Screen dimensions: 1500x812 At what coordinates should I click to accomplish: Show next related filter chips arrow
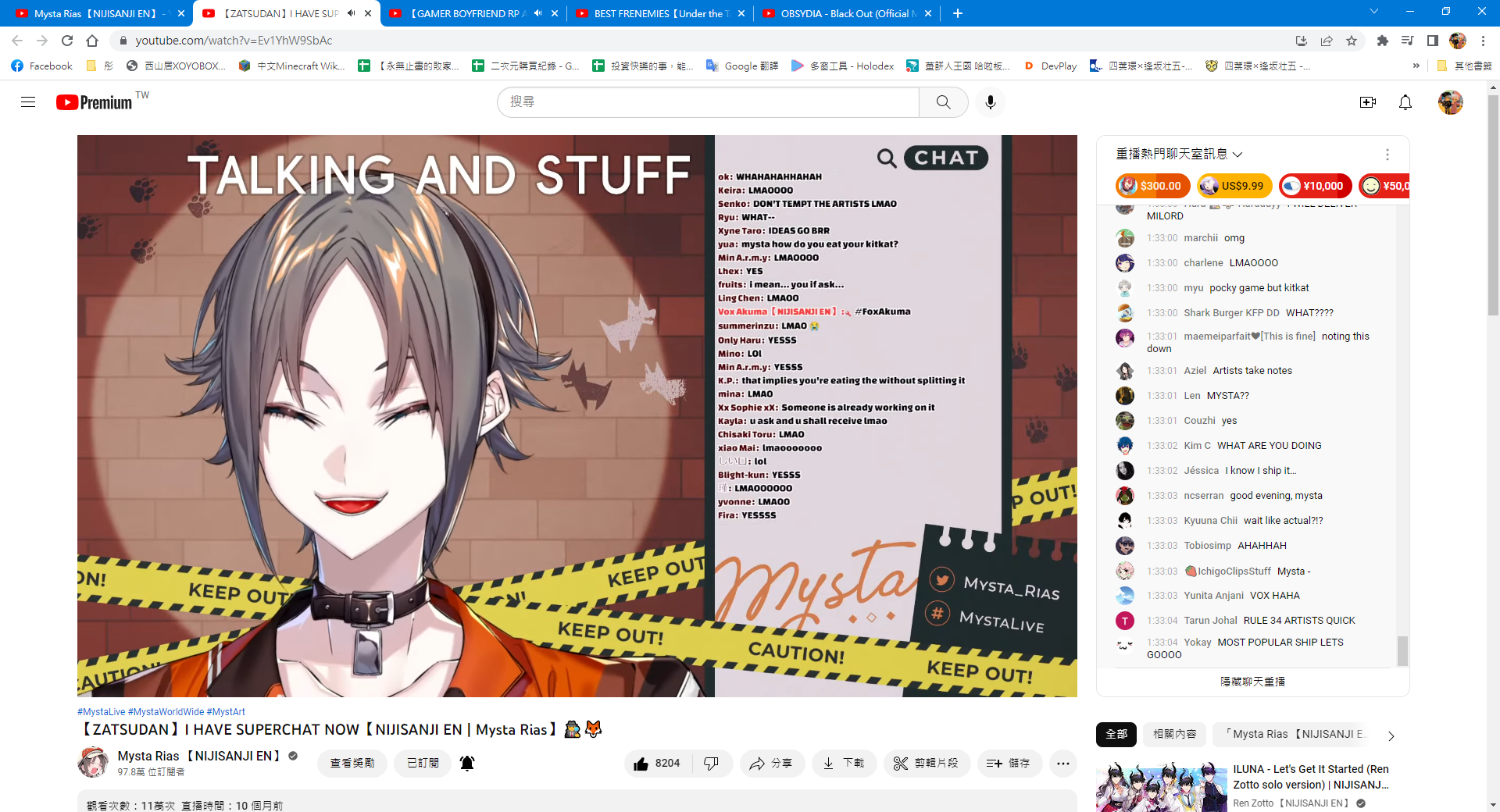point(1391,735)
